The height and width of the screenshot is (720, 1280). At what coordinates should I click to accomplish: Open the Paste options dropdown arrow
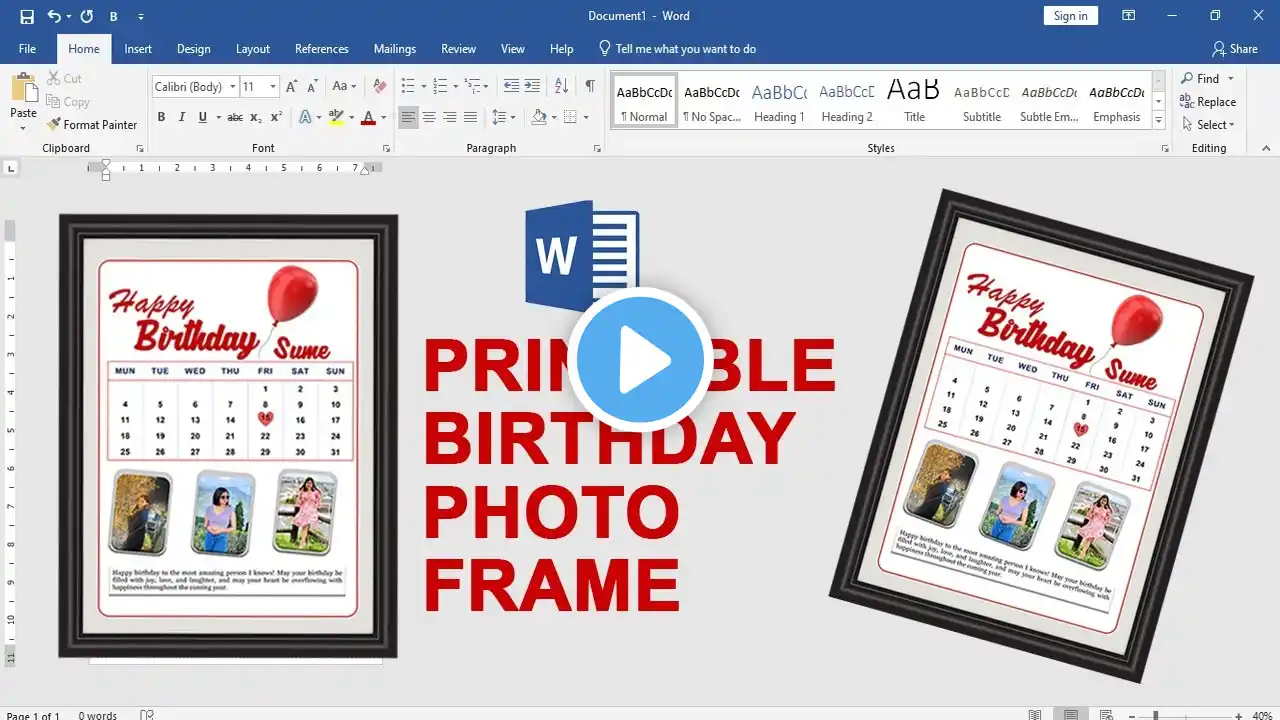click(23, 128)
